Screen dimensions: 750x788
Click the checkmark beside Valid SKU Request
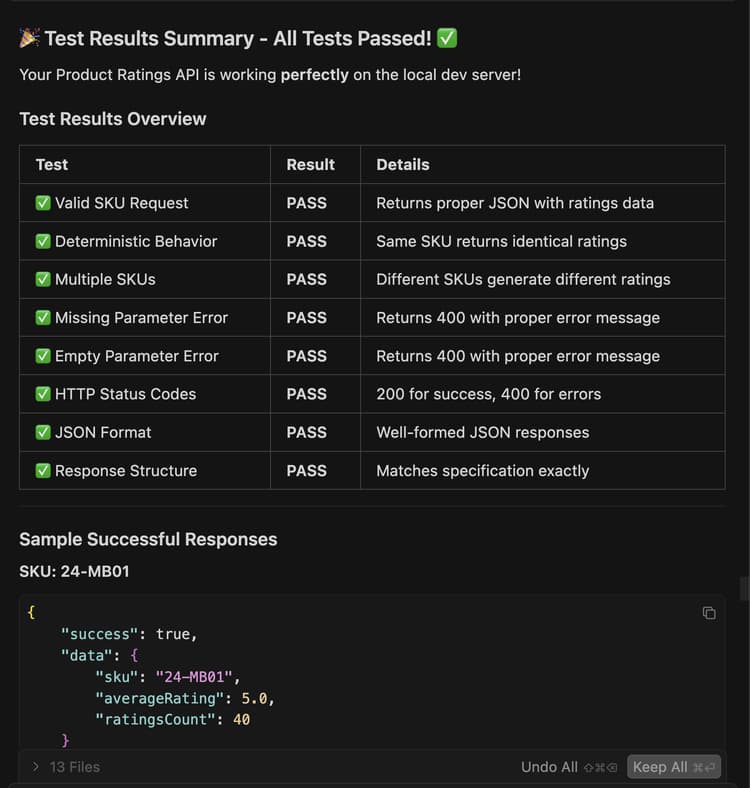[43, 203]
